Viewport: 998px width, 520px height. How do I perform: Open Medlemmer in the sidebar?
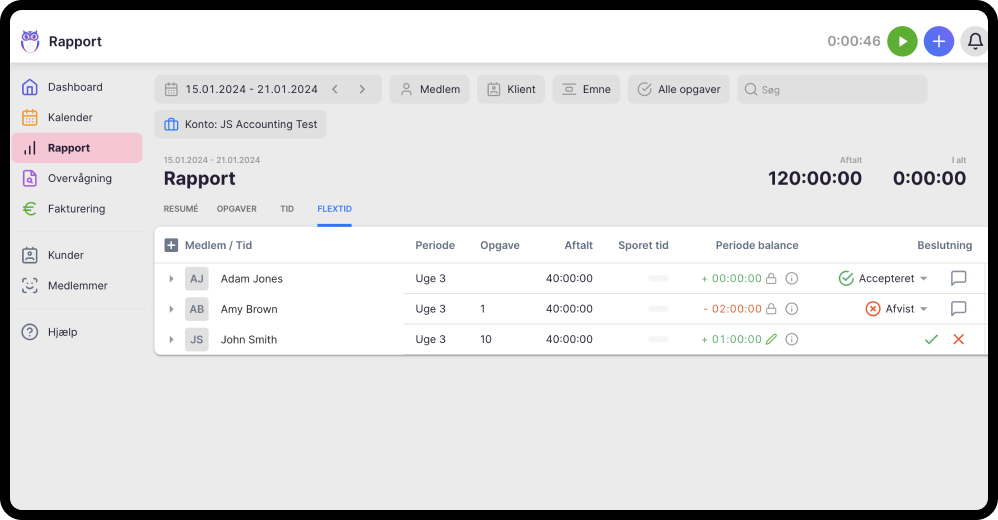(76, 286)
